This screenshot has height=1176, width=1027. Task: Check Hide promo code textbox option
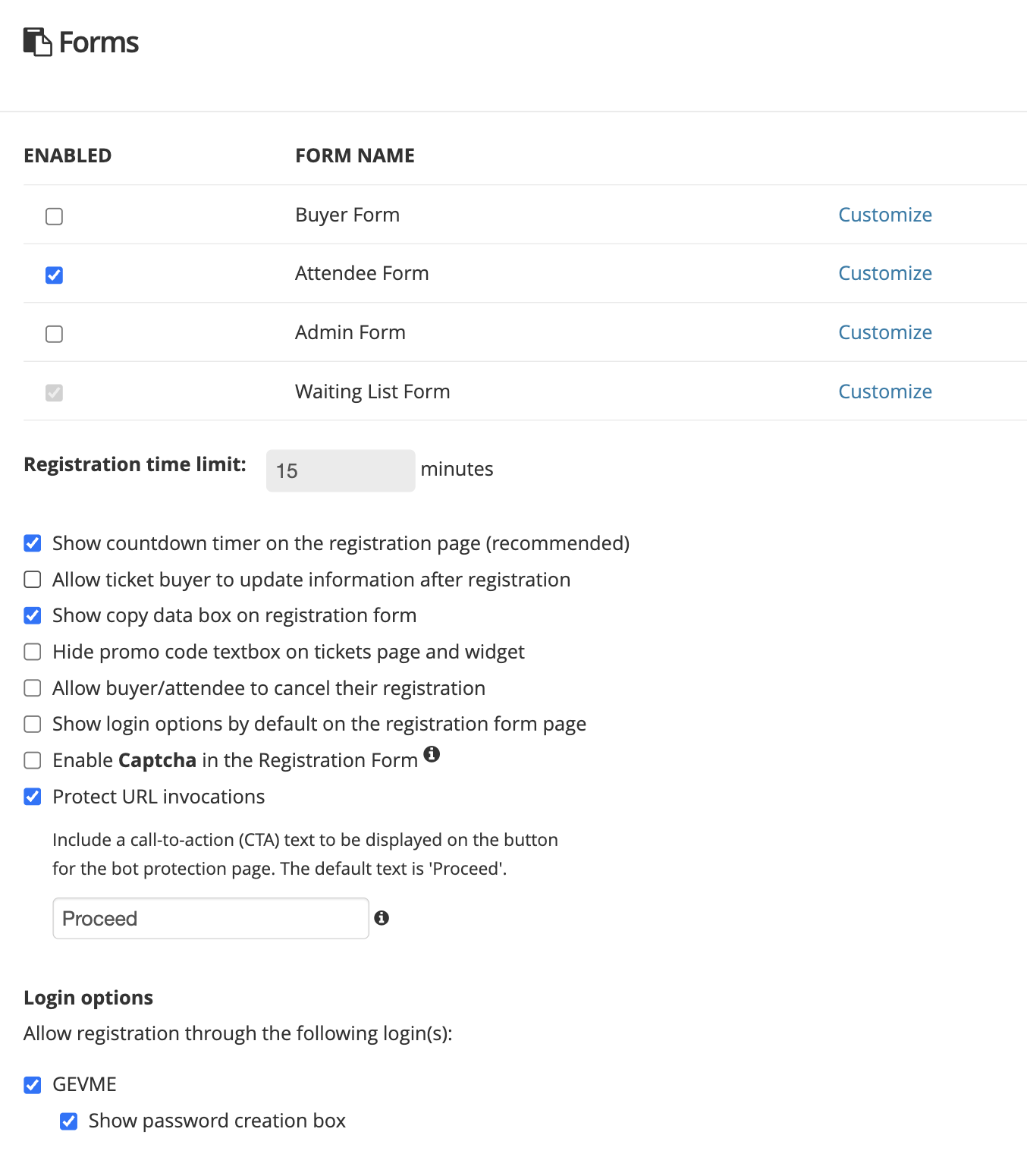(33, 652)
